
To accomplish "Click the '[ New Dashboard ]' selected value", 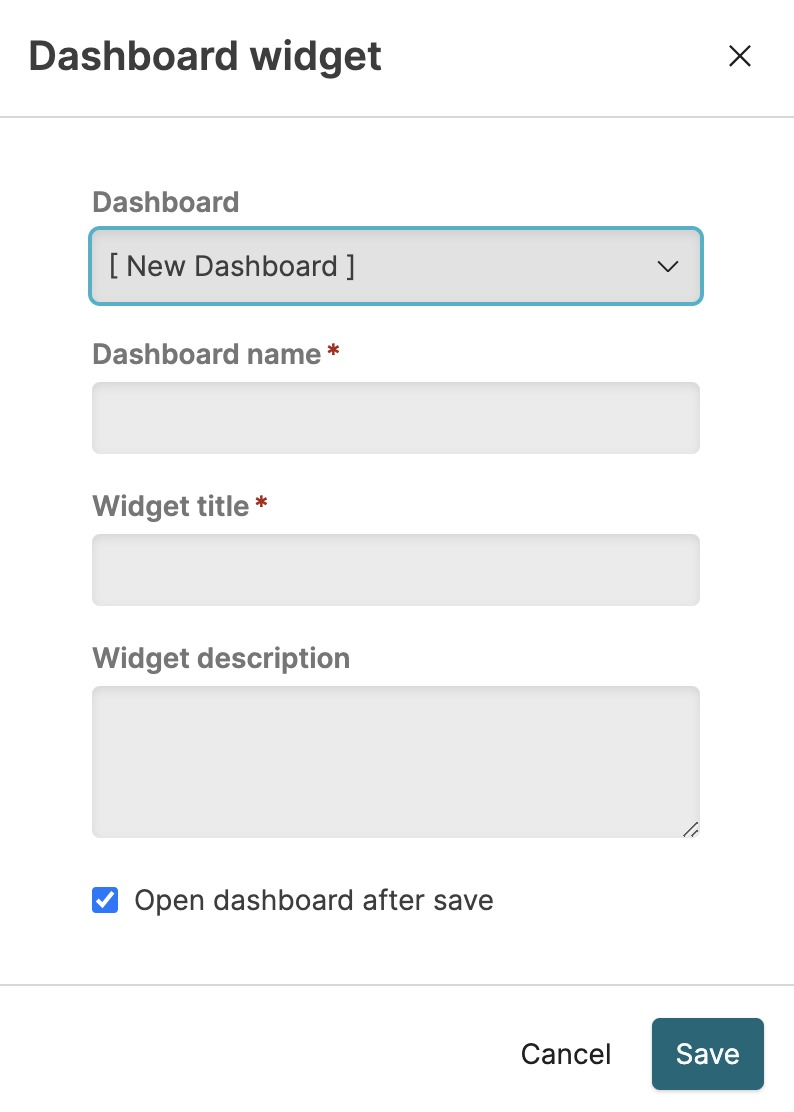I will click(232, 266).
